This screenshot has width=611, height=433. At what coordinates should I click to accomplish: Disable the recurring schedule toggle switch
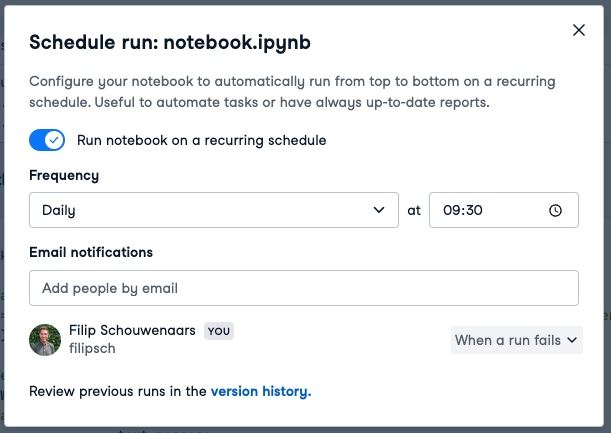click(47, 140)
